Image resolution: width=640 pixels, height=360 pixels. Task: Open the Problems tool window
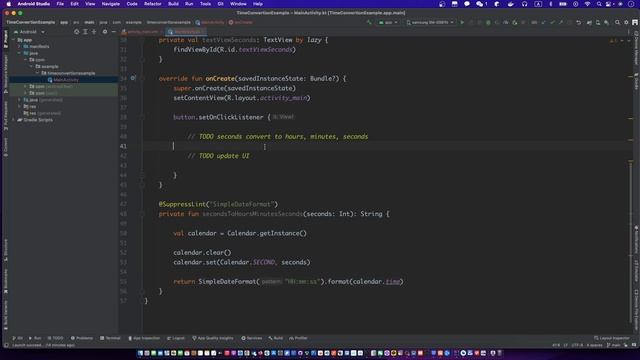pos(82,338)
